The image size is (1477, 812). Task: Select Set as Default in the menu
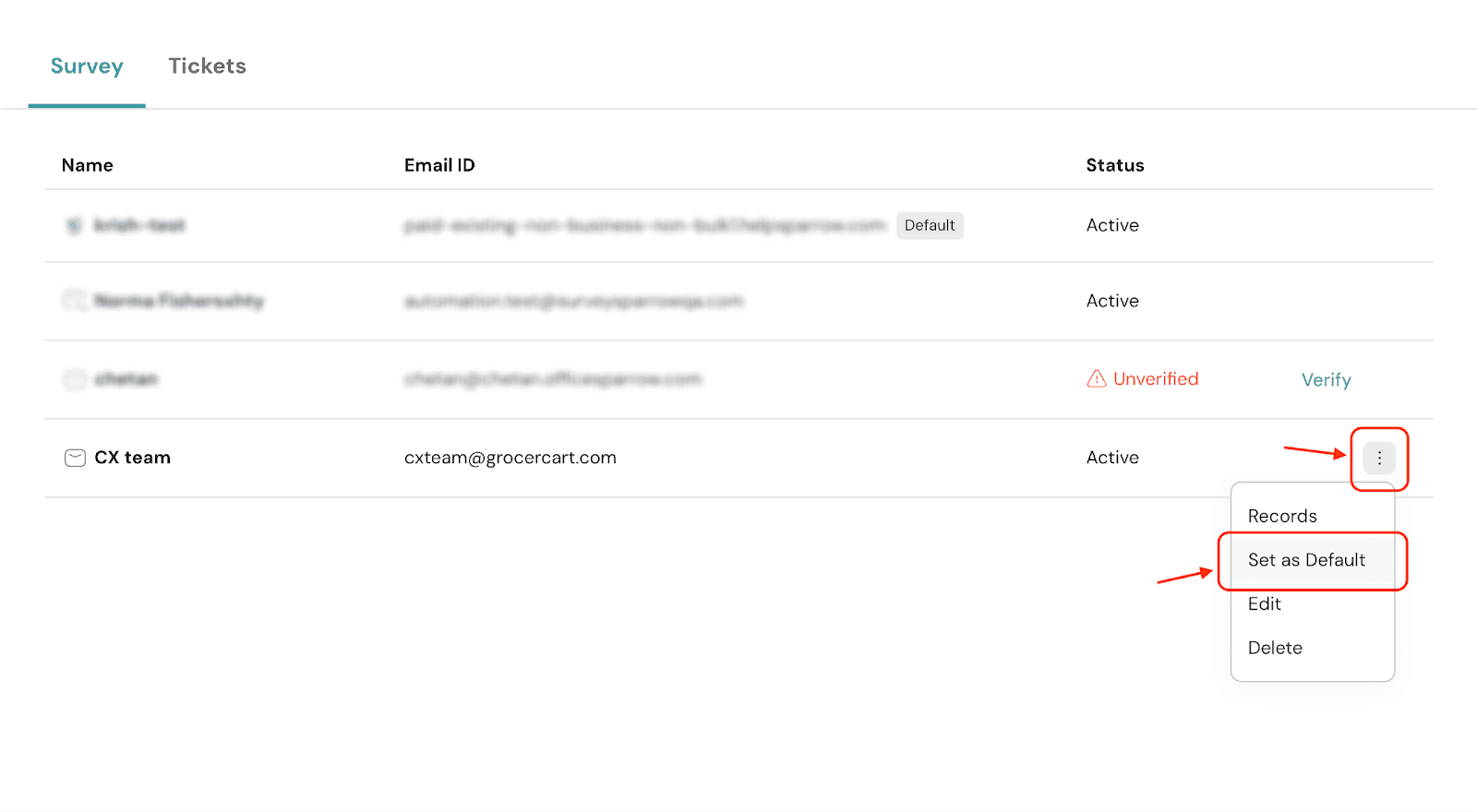(x=1306, y=560)
